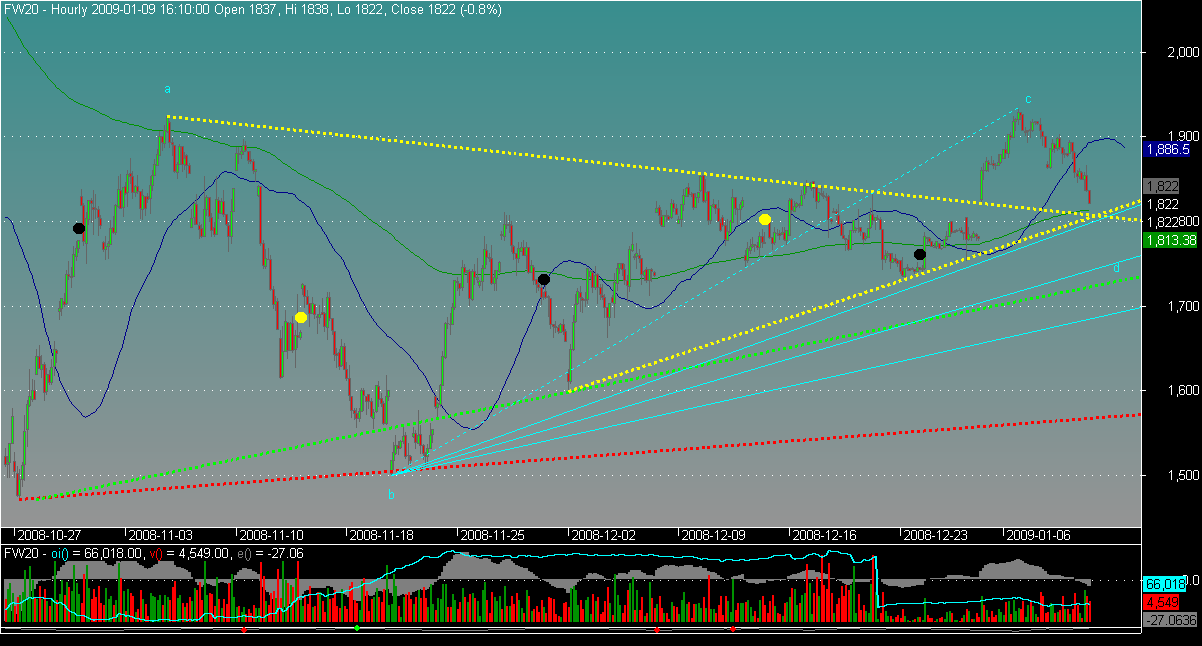
Task: Click the 2008-11-03 date label
Action: (x=163, y=535)
